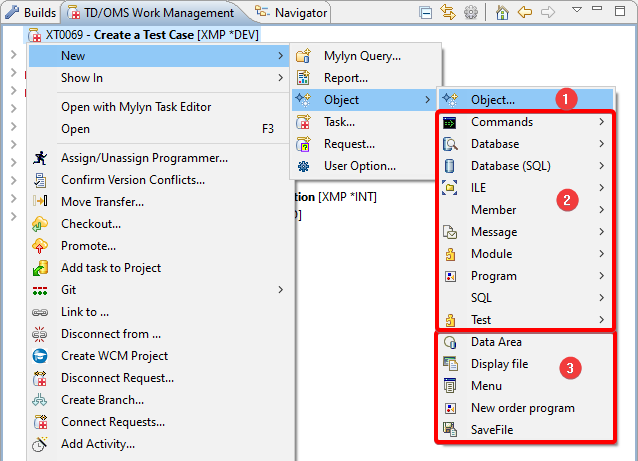Screen dimensions: 638x461
Task: Select Mylyn Query... from New menu
Action: [361, 56]
